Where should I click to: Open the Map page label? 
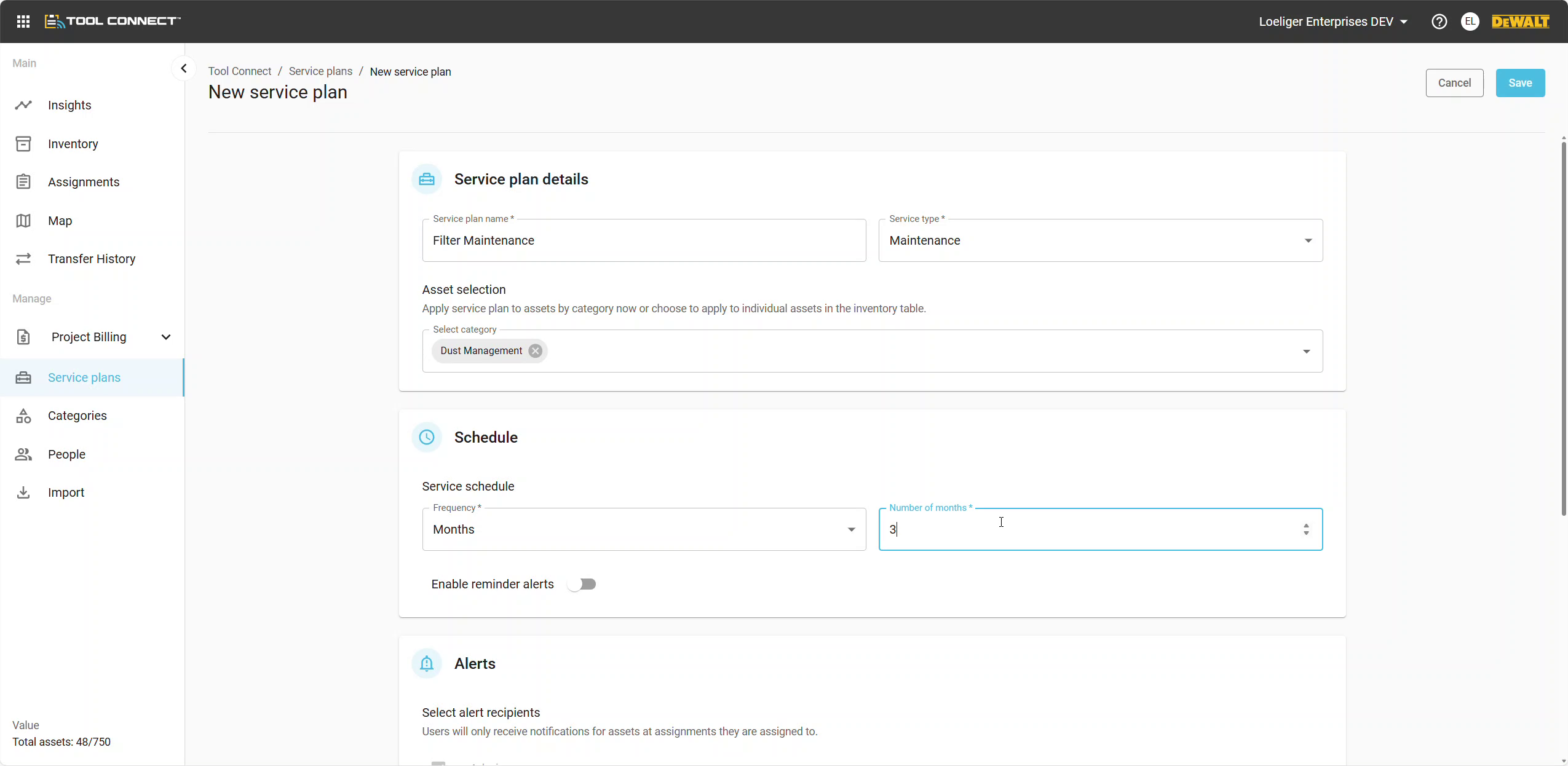coord(60,221)
